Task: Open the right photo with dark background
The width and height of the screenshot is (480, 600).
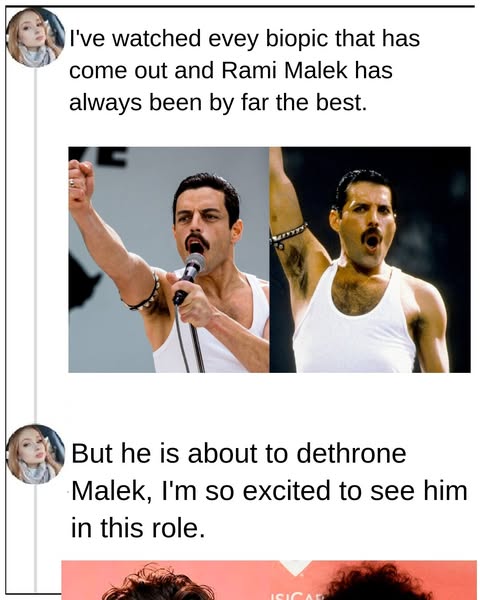Action: click(370, 259)
